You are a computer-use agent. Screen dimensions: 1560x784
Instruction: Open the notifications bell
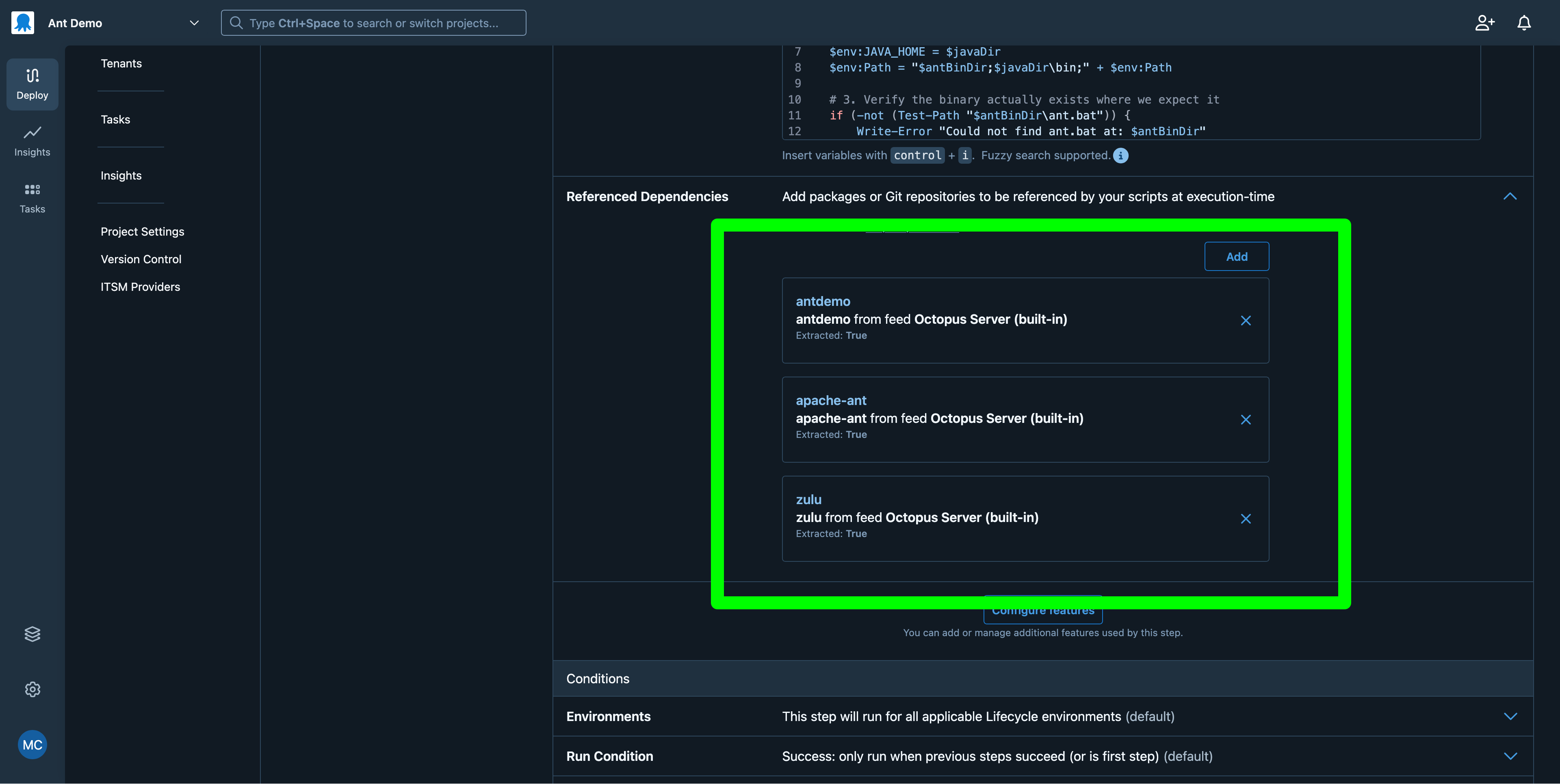tap(1524, 23)
